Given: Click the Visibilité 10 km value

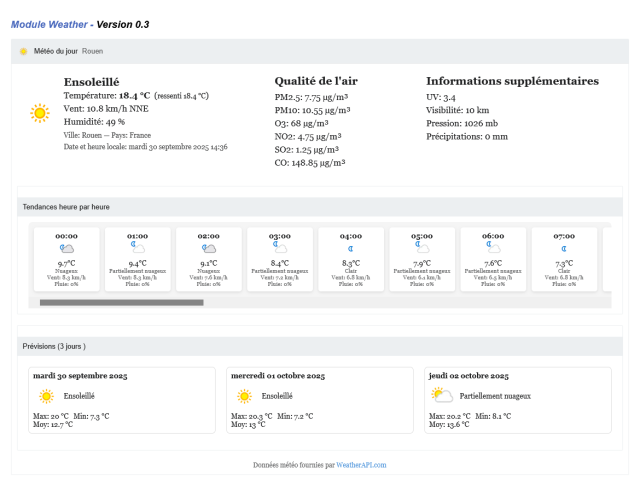Looking at the screenshot, I should tap(458, 110).
